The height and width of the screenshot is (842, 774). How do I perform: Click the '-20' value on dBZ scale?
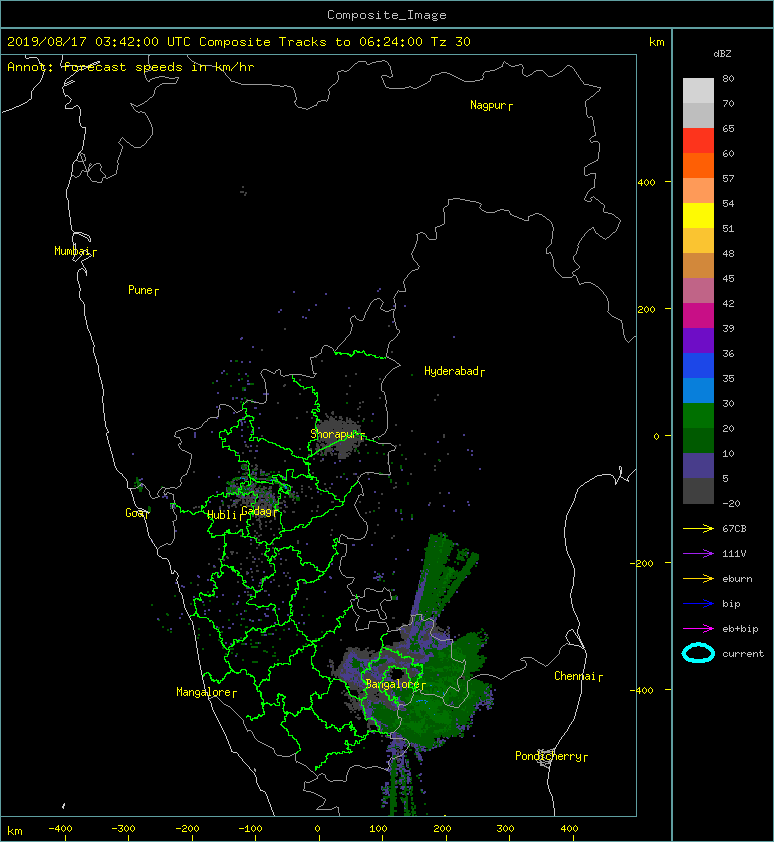[731, 504]
